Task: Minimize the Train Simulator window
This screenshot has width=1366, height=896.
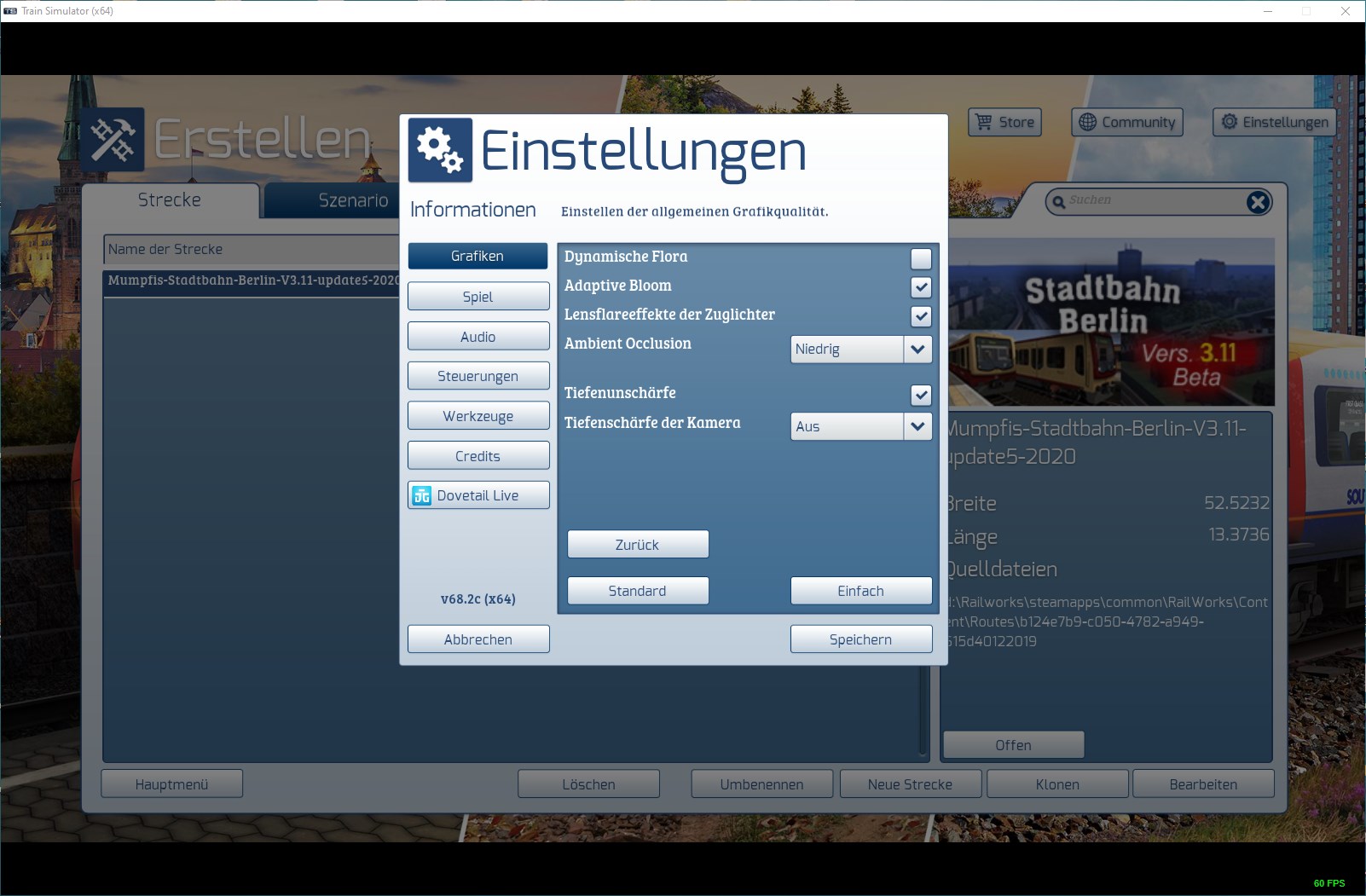Action: pos(1268,11)
